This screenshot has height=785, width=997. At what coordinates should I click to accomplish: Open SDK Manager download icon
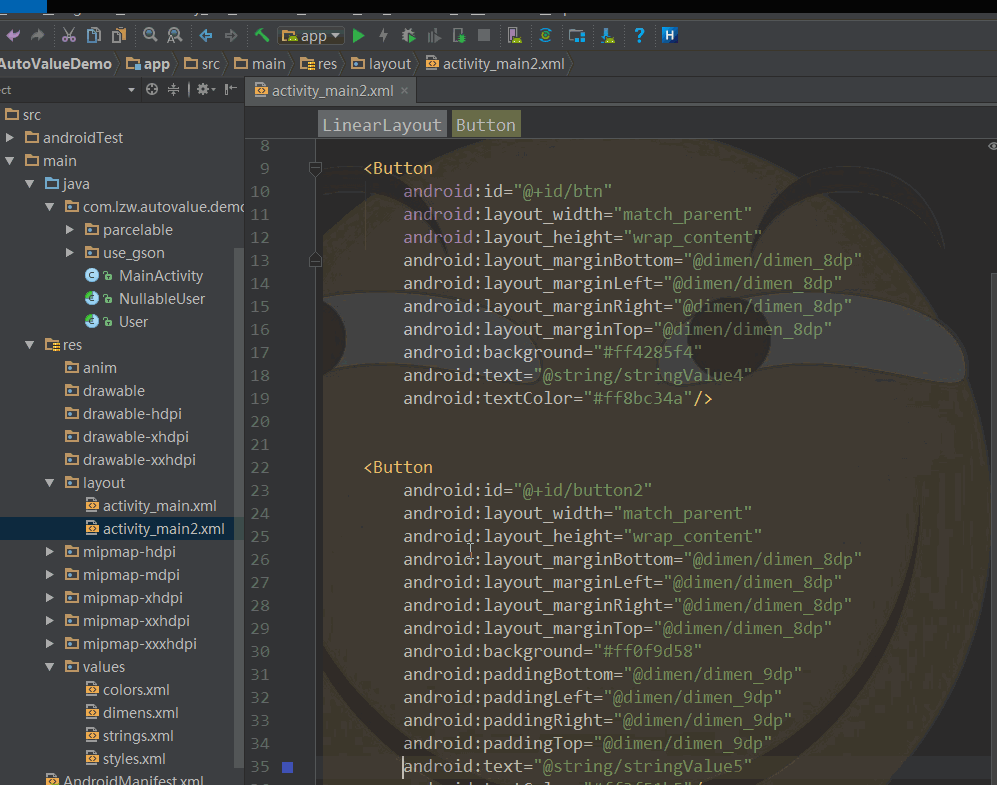607,36
